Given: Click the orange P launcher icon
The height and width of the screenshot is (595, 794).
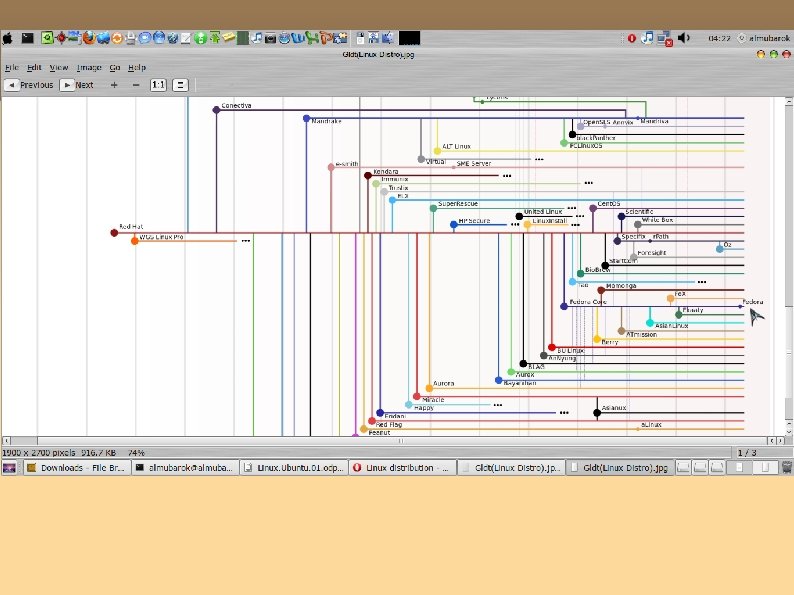Looking at the screenshot, I should point(326,38).
